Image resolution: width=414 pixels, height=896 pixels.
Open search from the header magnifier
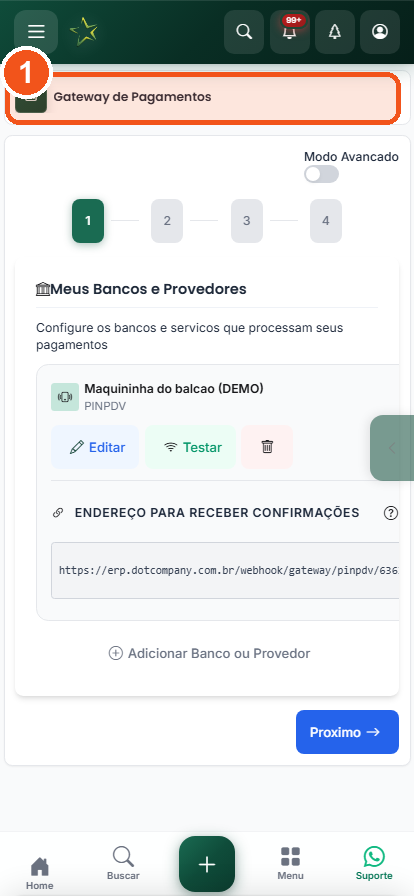[244, 32]
